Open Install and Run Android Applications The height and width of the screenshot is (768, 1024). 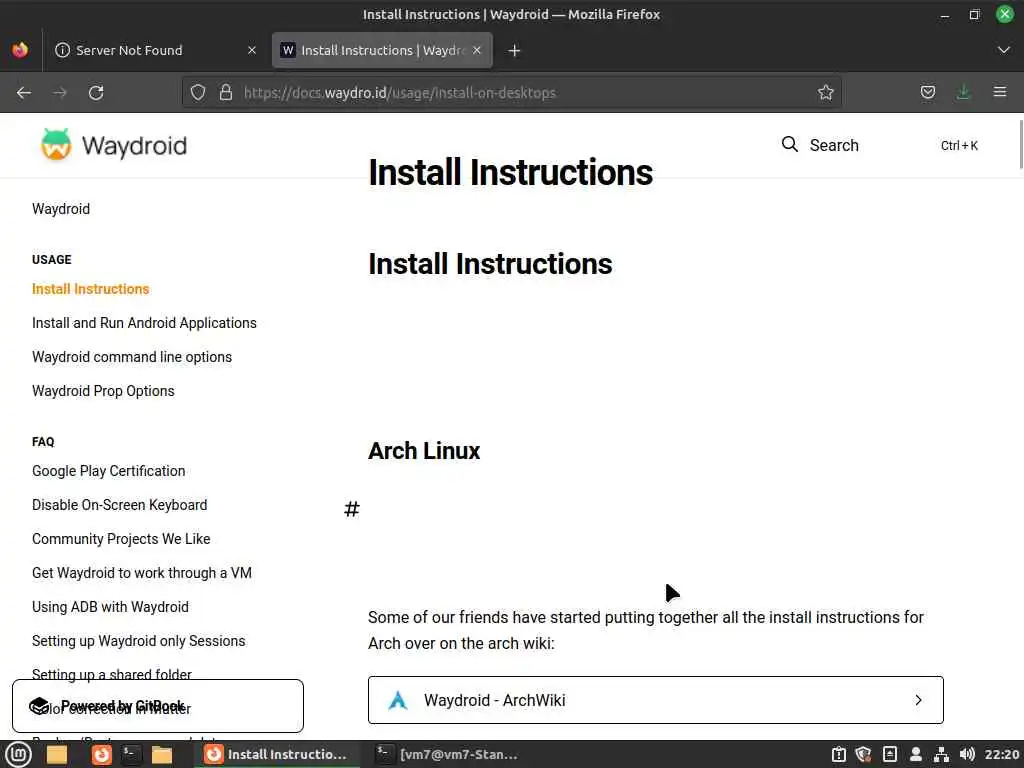(144, 323)
